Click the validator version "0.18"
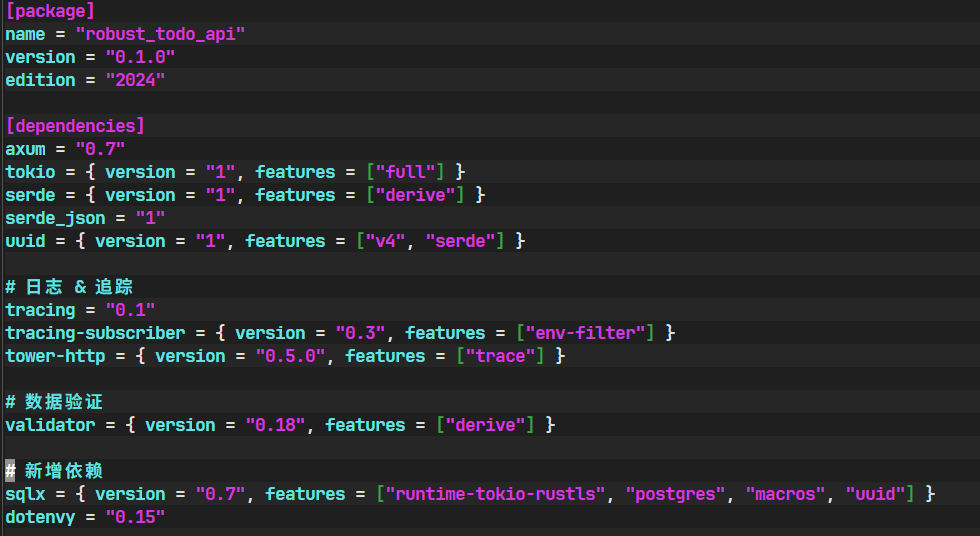The height and width of the screenshot is (536, 980). 275,425
